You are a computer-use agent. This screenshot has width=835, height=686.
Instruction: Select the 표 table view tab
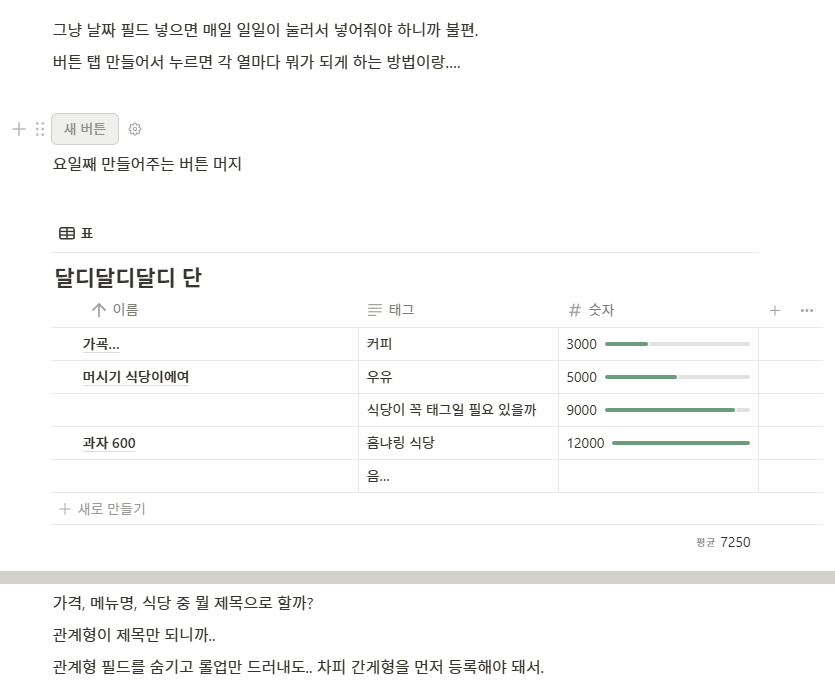pyautogui.click(x=76, y=233)
